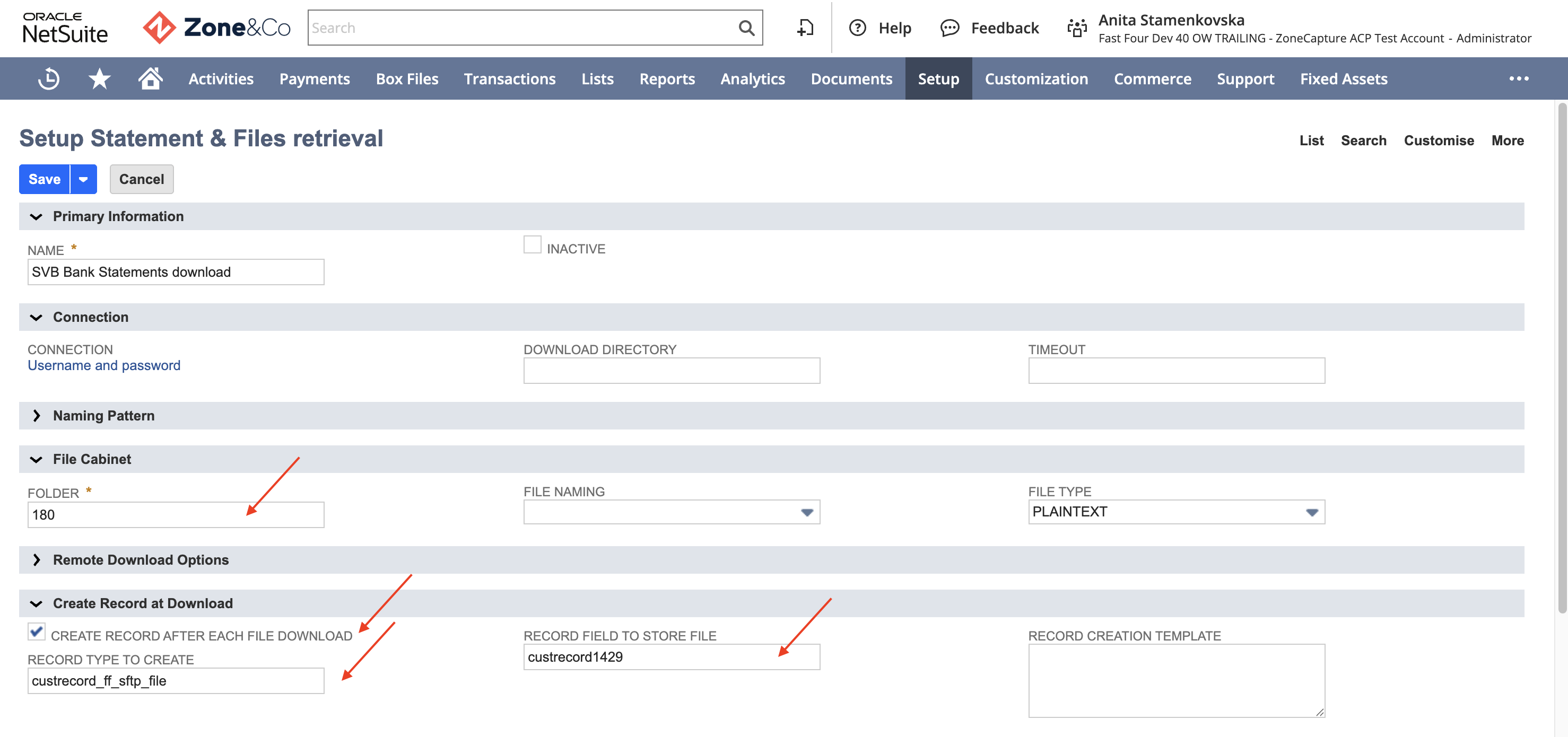Open the More link
Image resolution: width=1568 pixels, height=737 pixels.
click(x=1507, y=141)
